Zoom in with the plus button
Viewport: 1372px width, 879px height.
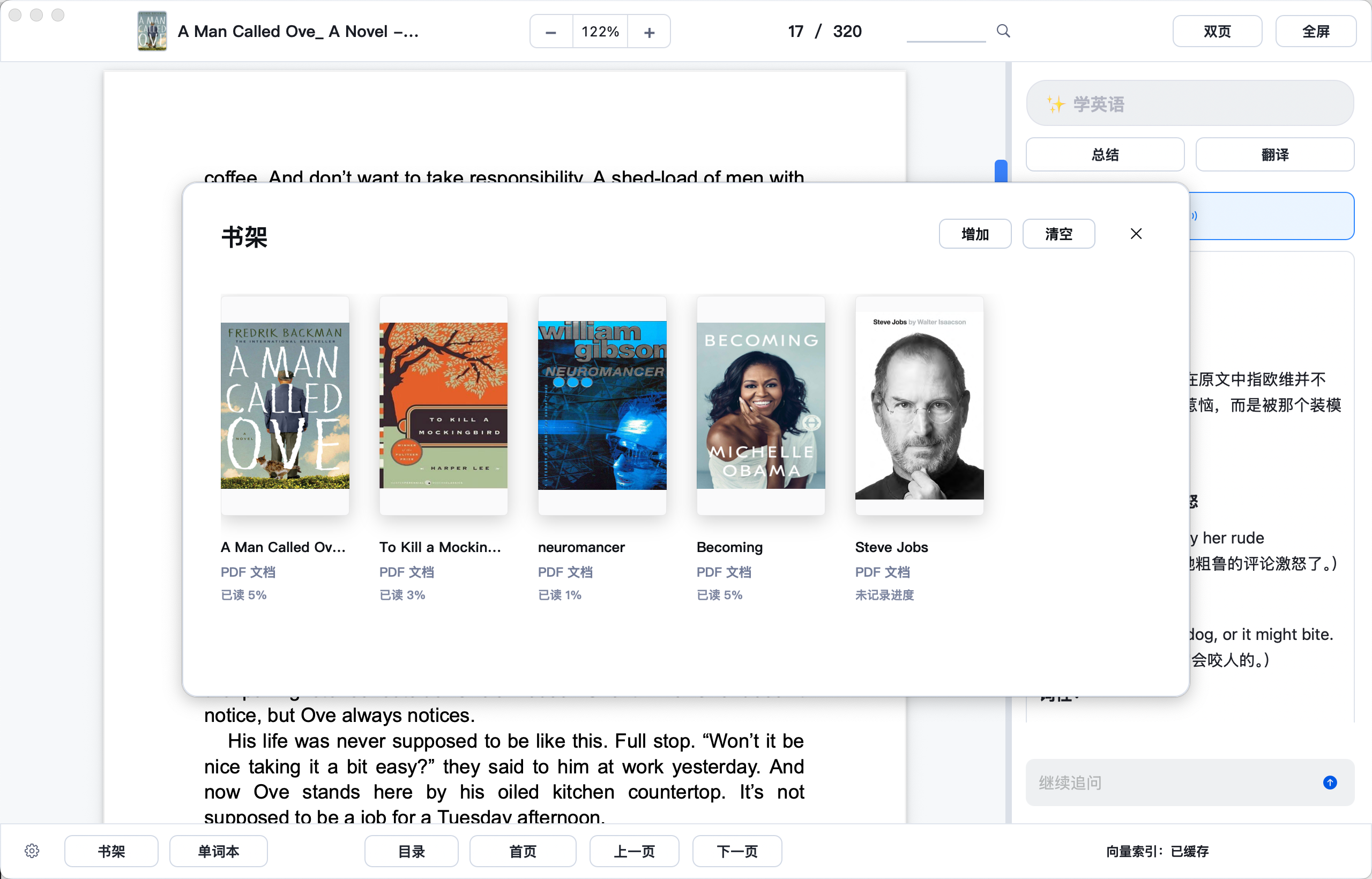(649, 32)
